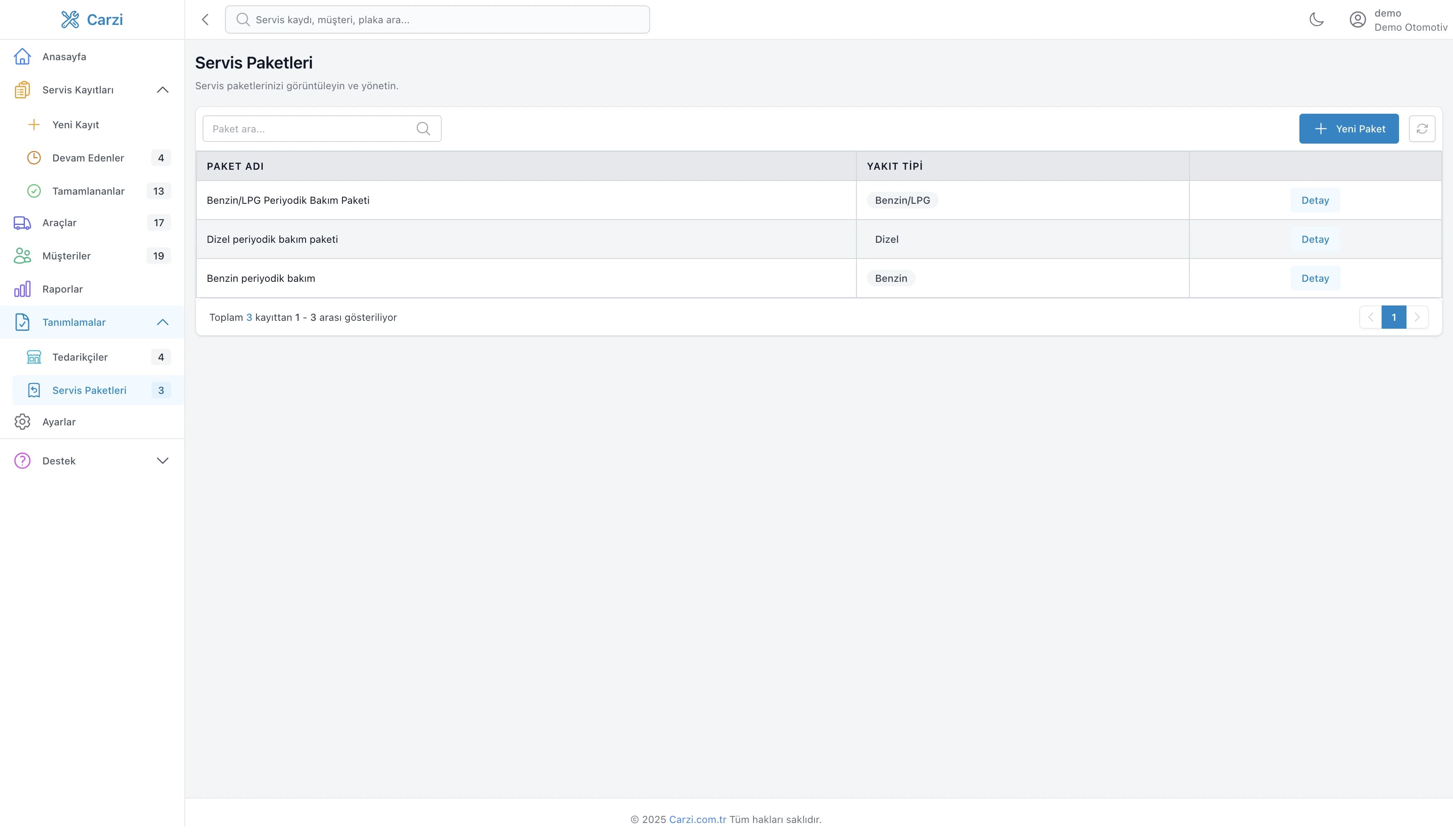Click the Destek question mark icon
1453x840 pixels.
(x=22, y=461)
